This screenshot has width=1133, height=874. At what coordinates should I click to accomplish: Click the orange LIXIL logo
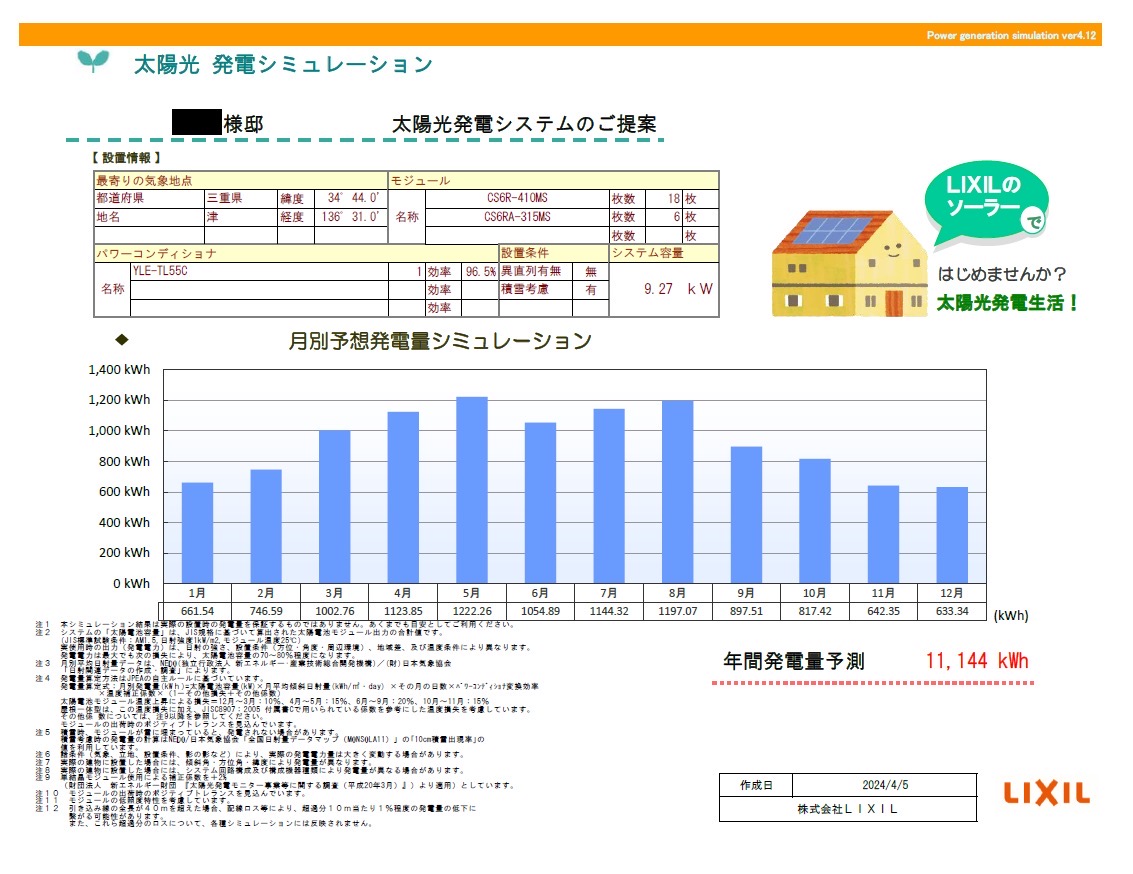pyautogui.click(x=1046, y=793)
